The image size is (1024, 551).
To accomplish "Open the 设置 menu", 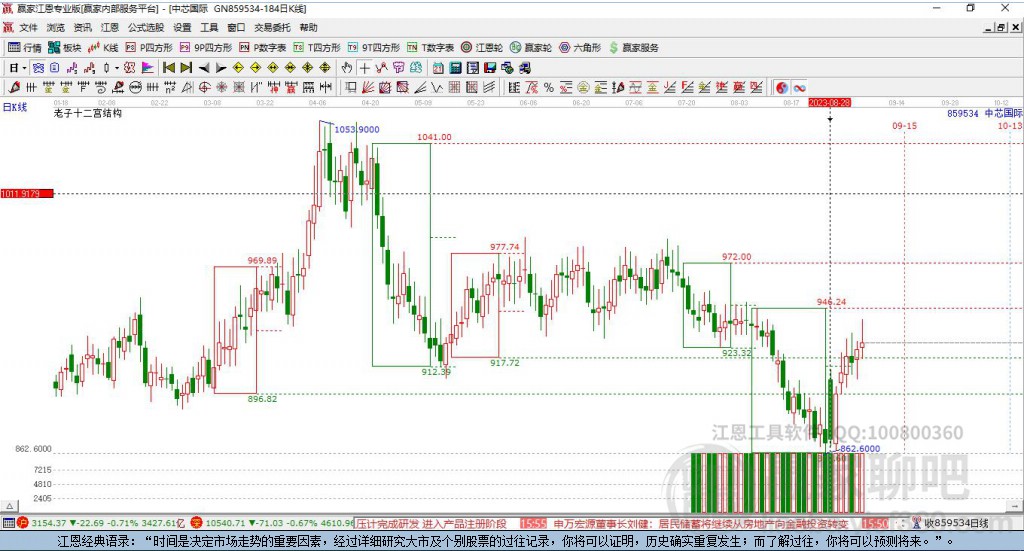I will pos(182,27).
